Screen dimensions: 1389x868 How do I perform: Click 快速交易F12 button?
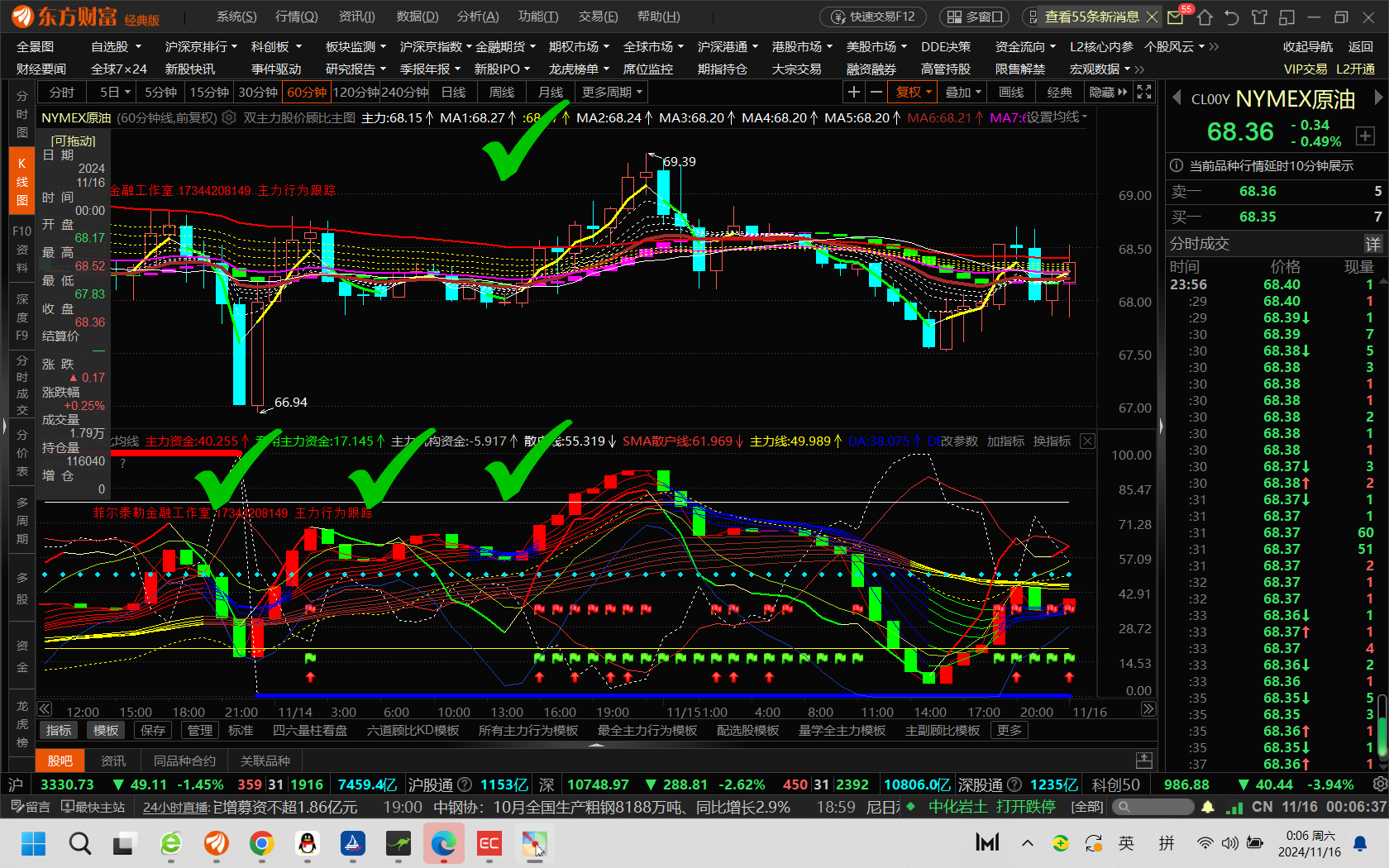[x=873, y=17]
